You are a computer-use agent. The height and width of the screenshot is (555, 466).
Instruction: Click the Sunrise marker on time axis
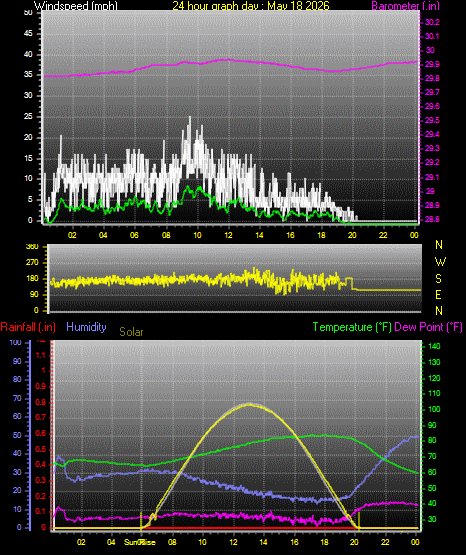[139, 542]
